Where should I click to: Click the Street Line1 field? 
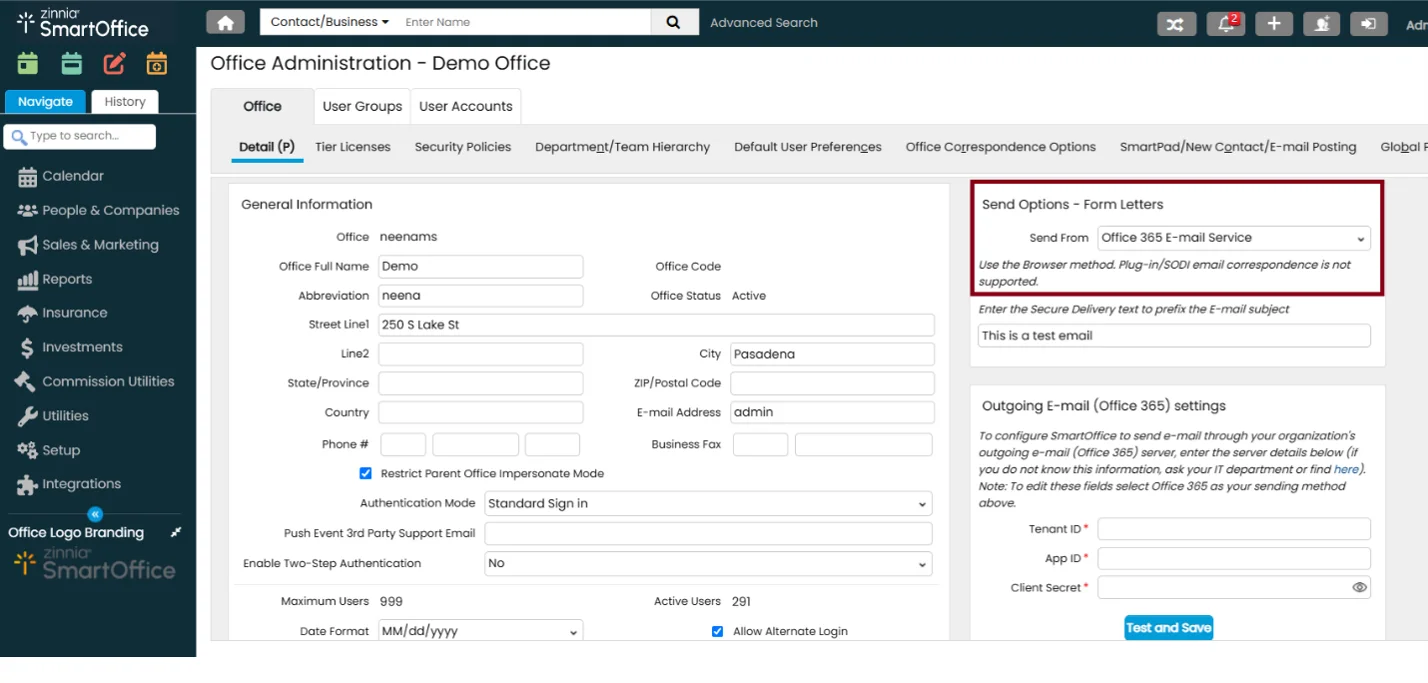point(656,325)
